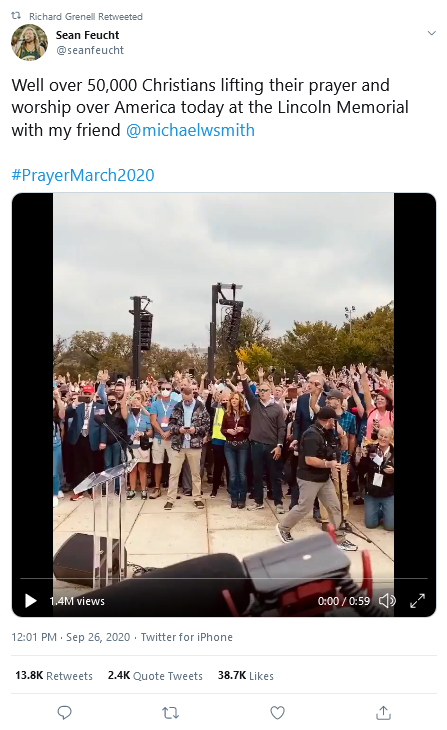View the 2.4K Quote Tweets list

tap(155, 676)
